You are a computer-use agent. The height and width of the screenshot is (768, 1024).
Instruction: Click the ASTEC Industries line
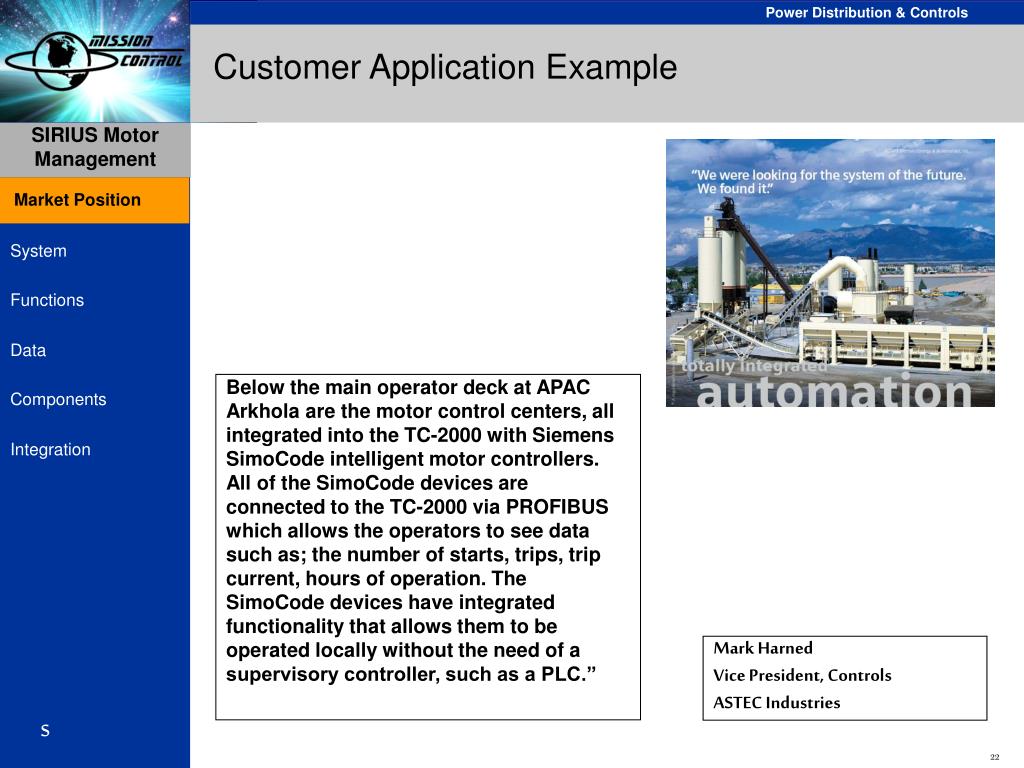pos(776,703)
